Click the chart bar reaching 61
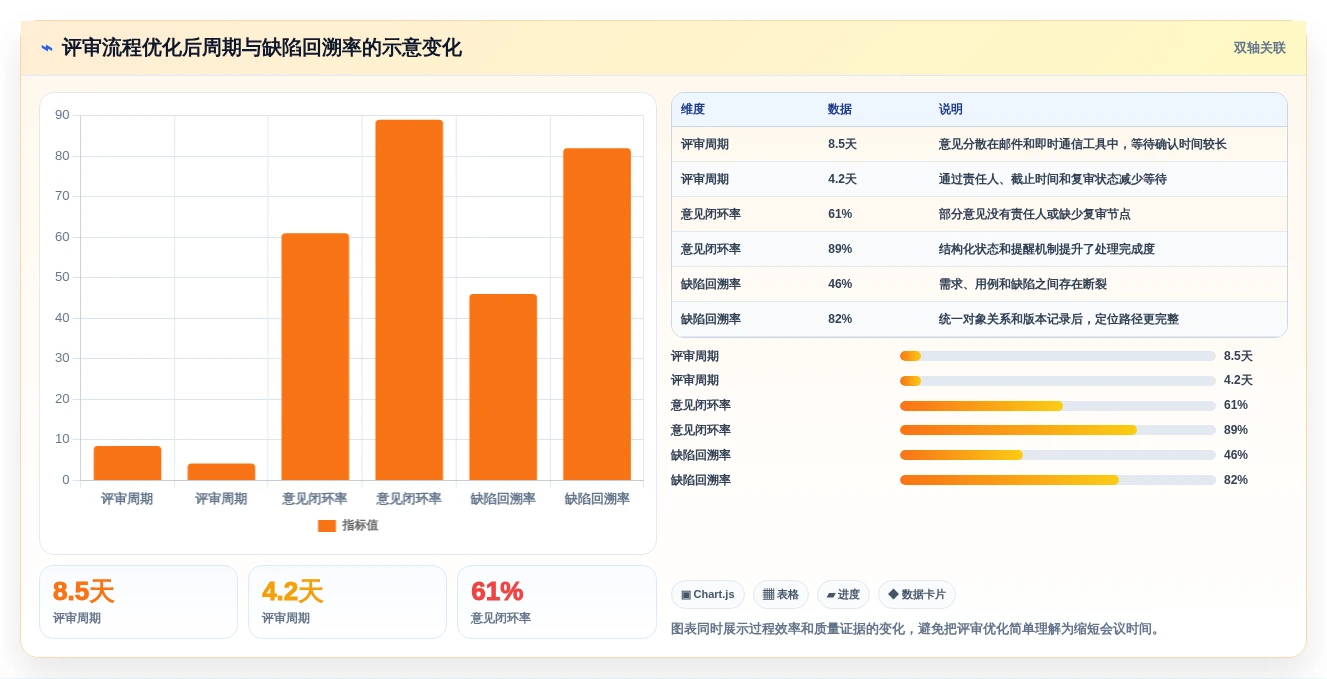Viewport: 1327px width, 679px height. coord(315,357)
